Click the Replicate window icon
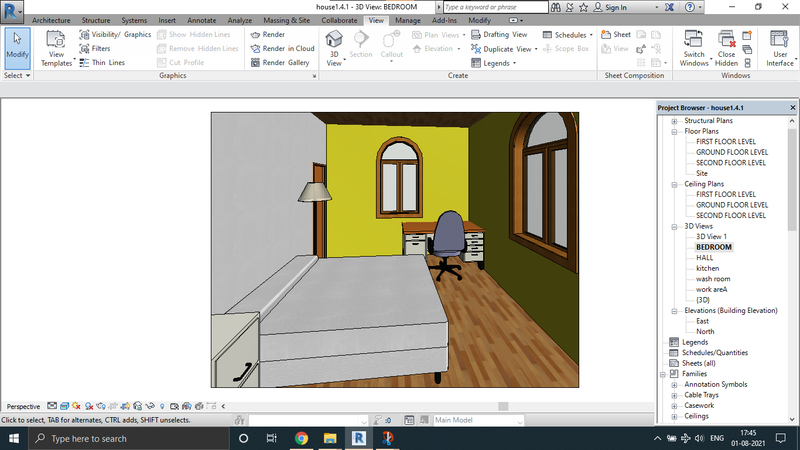The width and height of the screenshot is (800, 450). coord(747,35)
